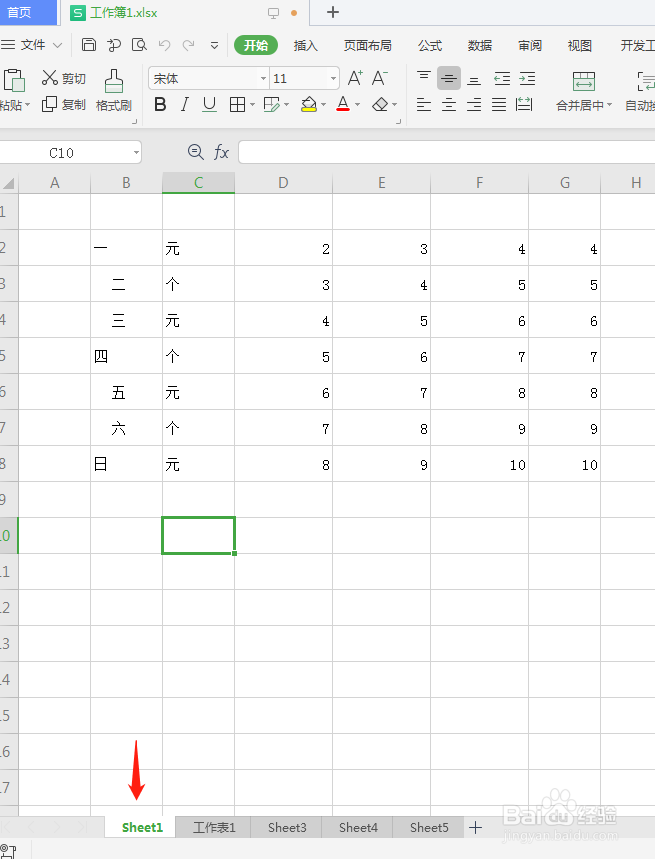Justify text alignment icon
The image size is (655, 859).
499,104
